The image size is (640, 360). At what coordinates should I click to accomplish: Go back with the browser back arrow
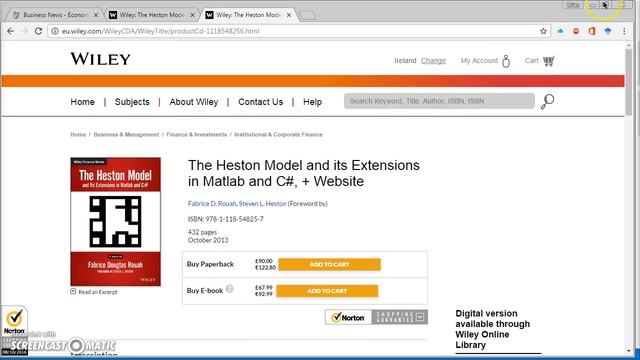point(11,31)
